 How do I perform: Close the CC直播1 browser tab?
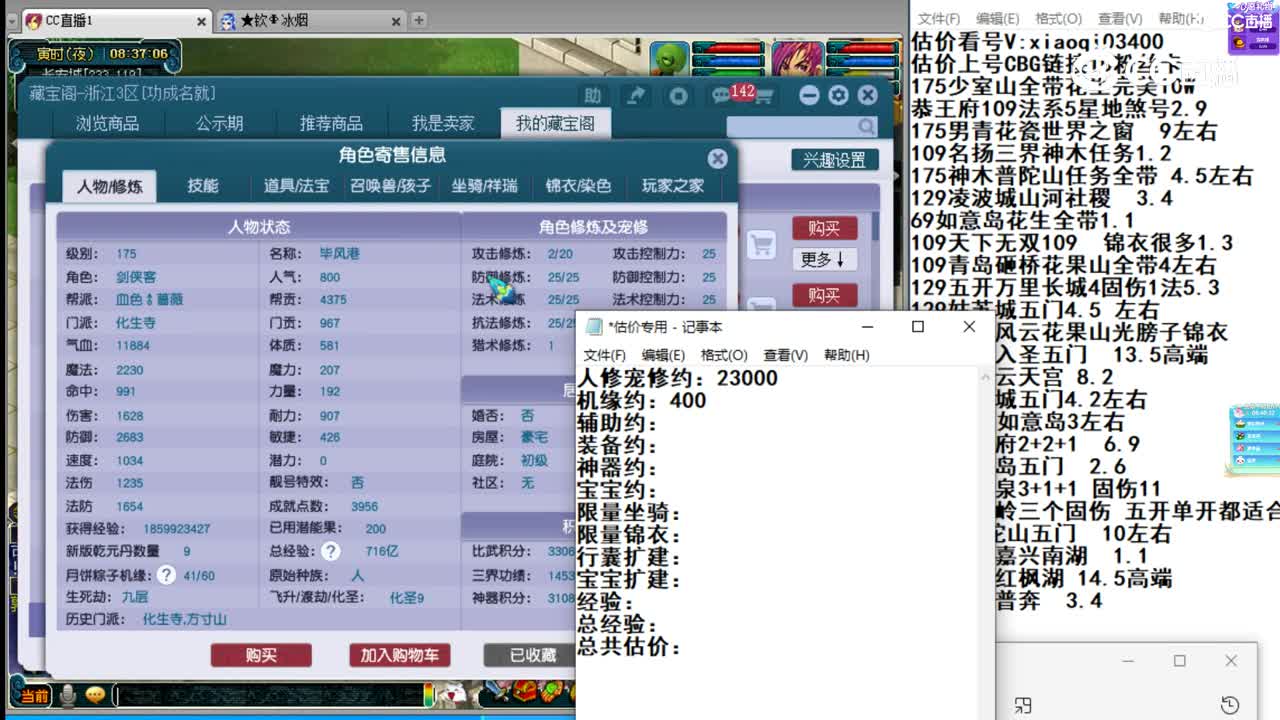(x=201, y=21)
